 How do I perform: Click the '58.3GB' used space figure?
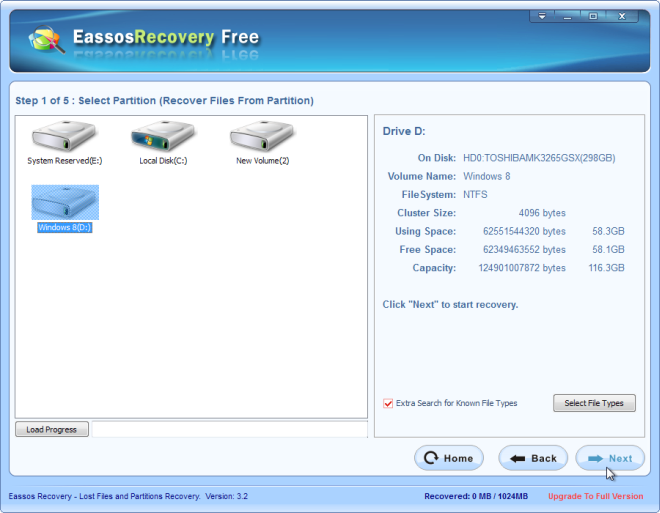[608, 231]
